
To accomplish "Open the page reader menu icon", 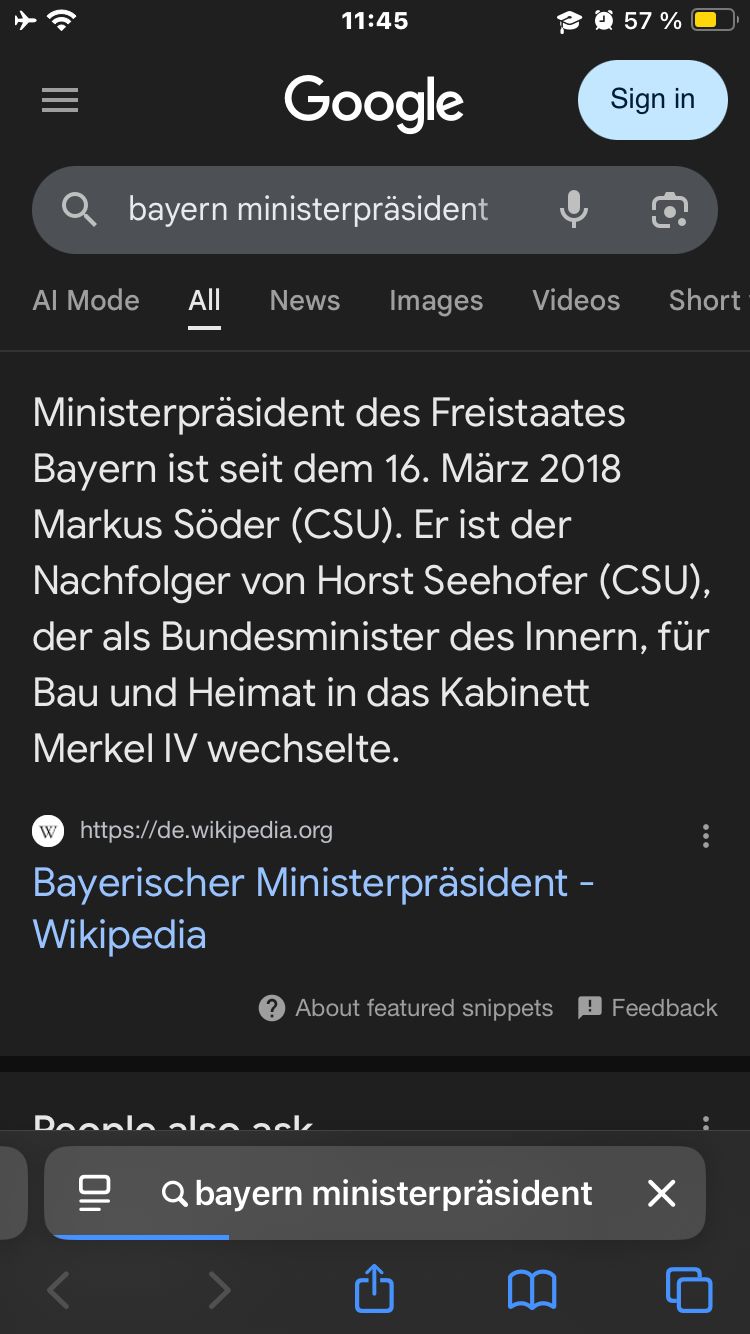I will click(x=95, y=1193).
